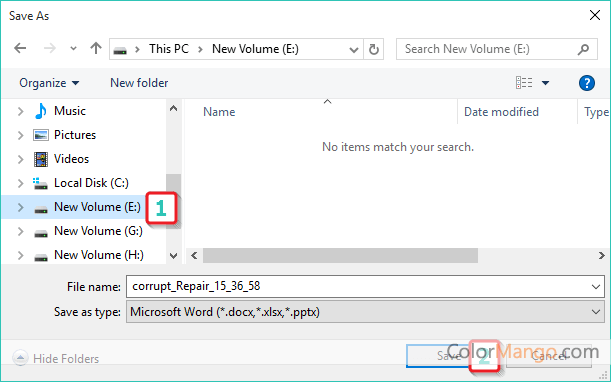Click the search magnifier icon
This screenshot has height=382, width=611.
coord(583,49)
